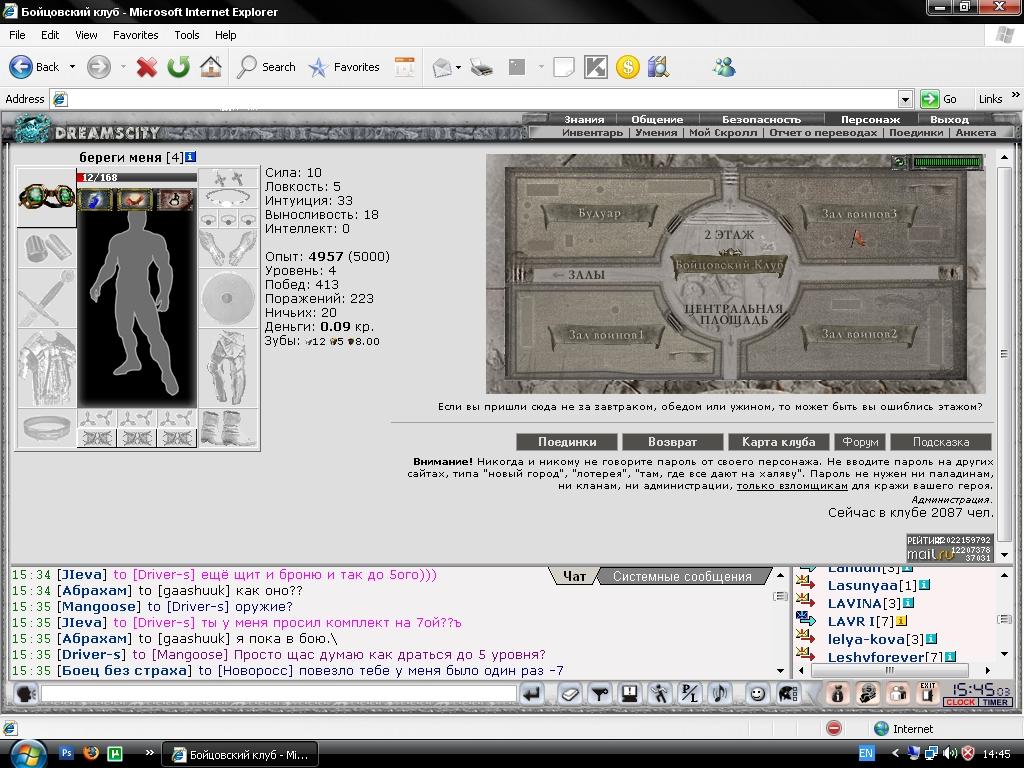
Task: Click the Возврат button
Action: point(673,442)
